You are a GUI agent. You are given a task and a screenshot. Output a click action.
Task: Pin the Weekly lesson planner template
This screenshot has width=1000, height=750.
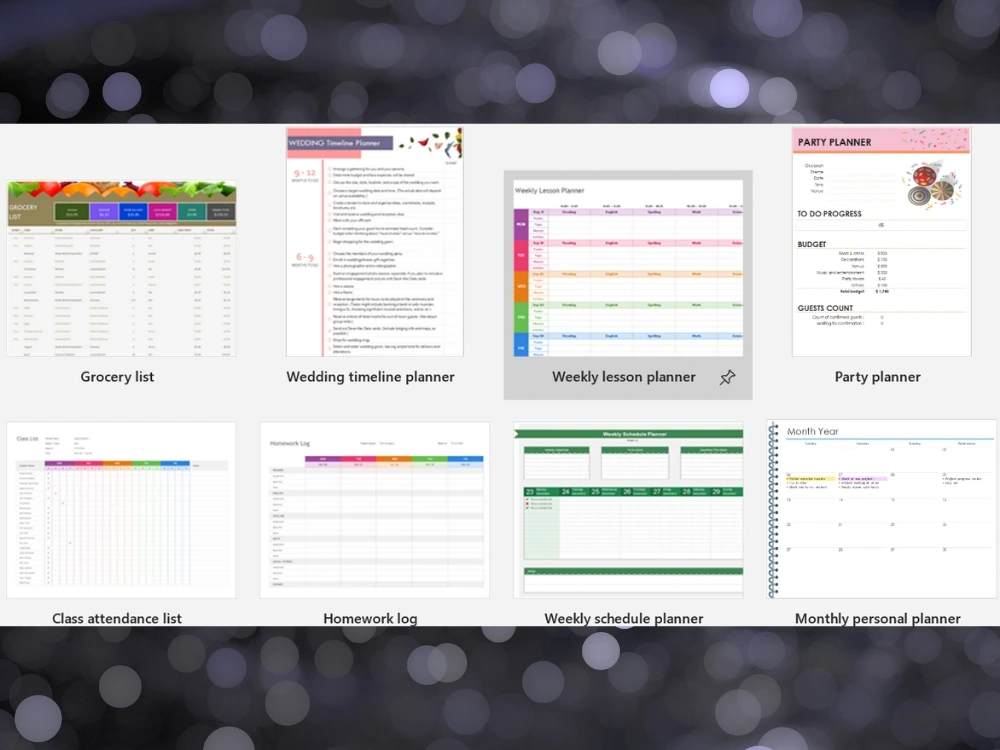click(727, 378)
